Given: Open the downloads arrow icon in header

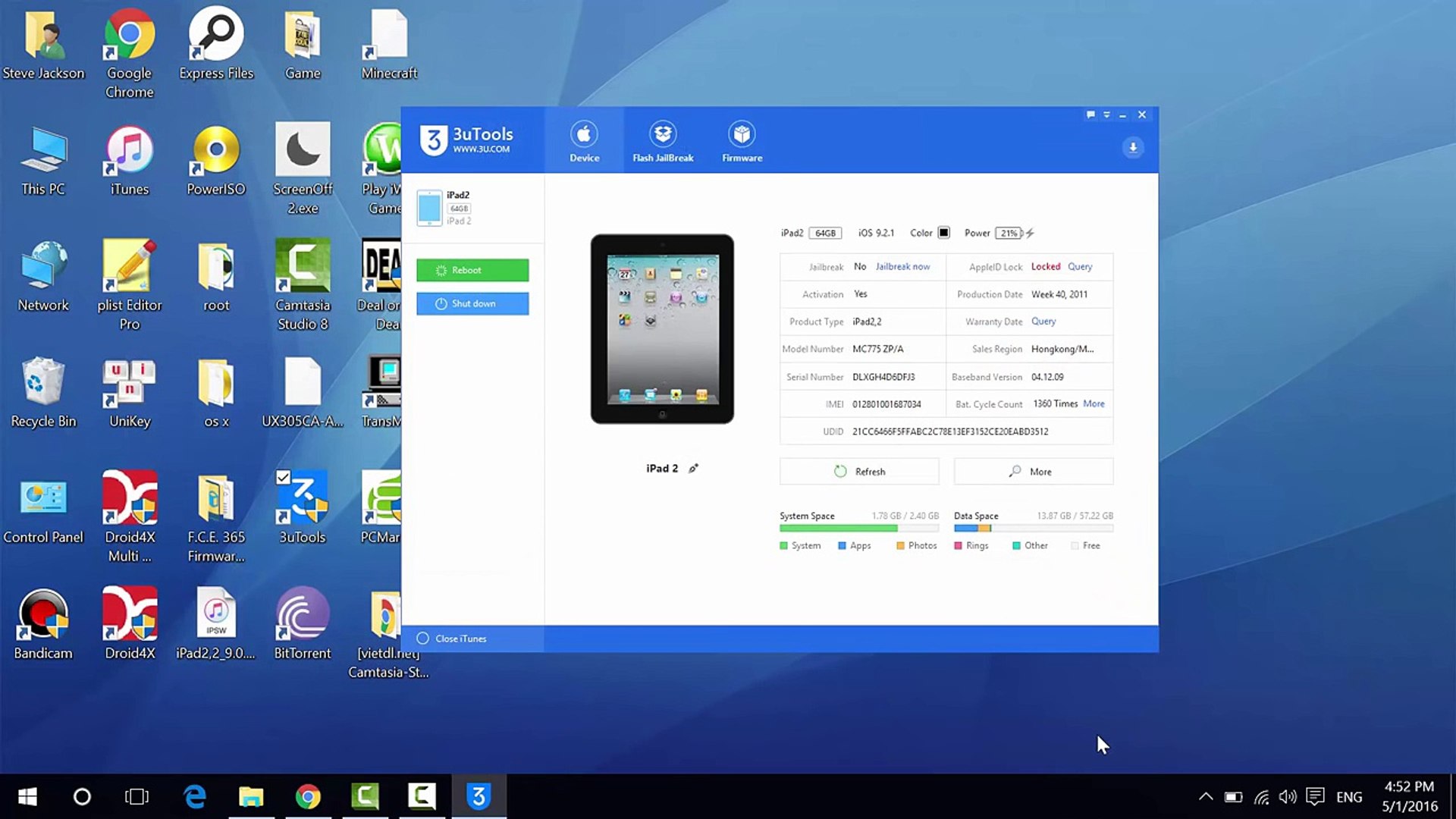Looking at the screenshot, I should [x=1133, y=147].
